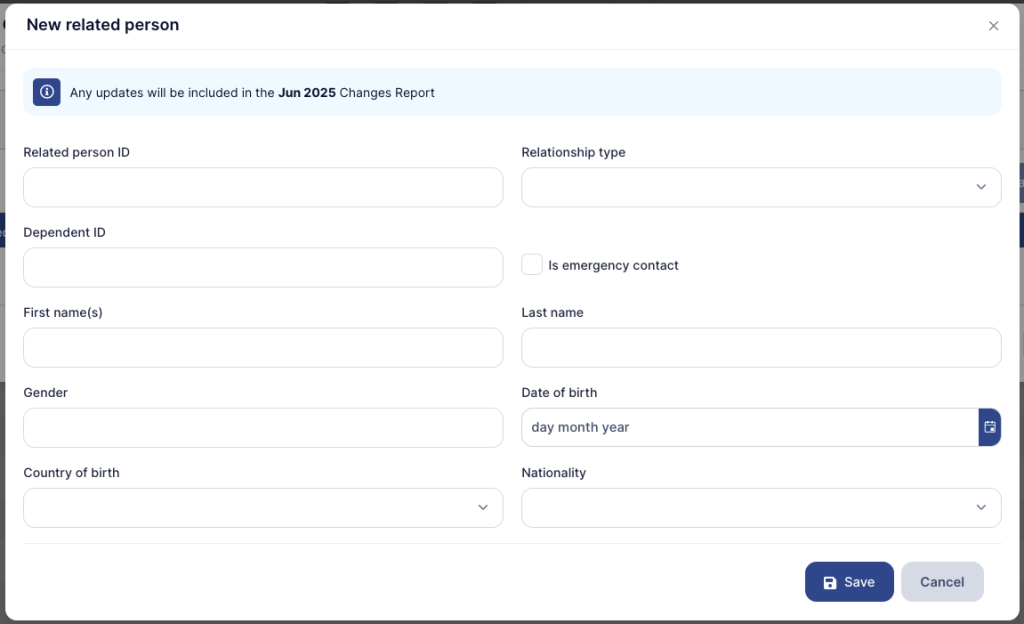
Task: Expand the Relationship type dropdown
Action: click(760, 187)
